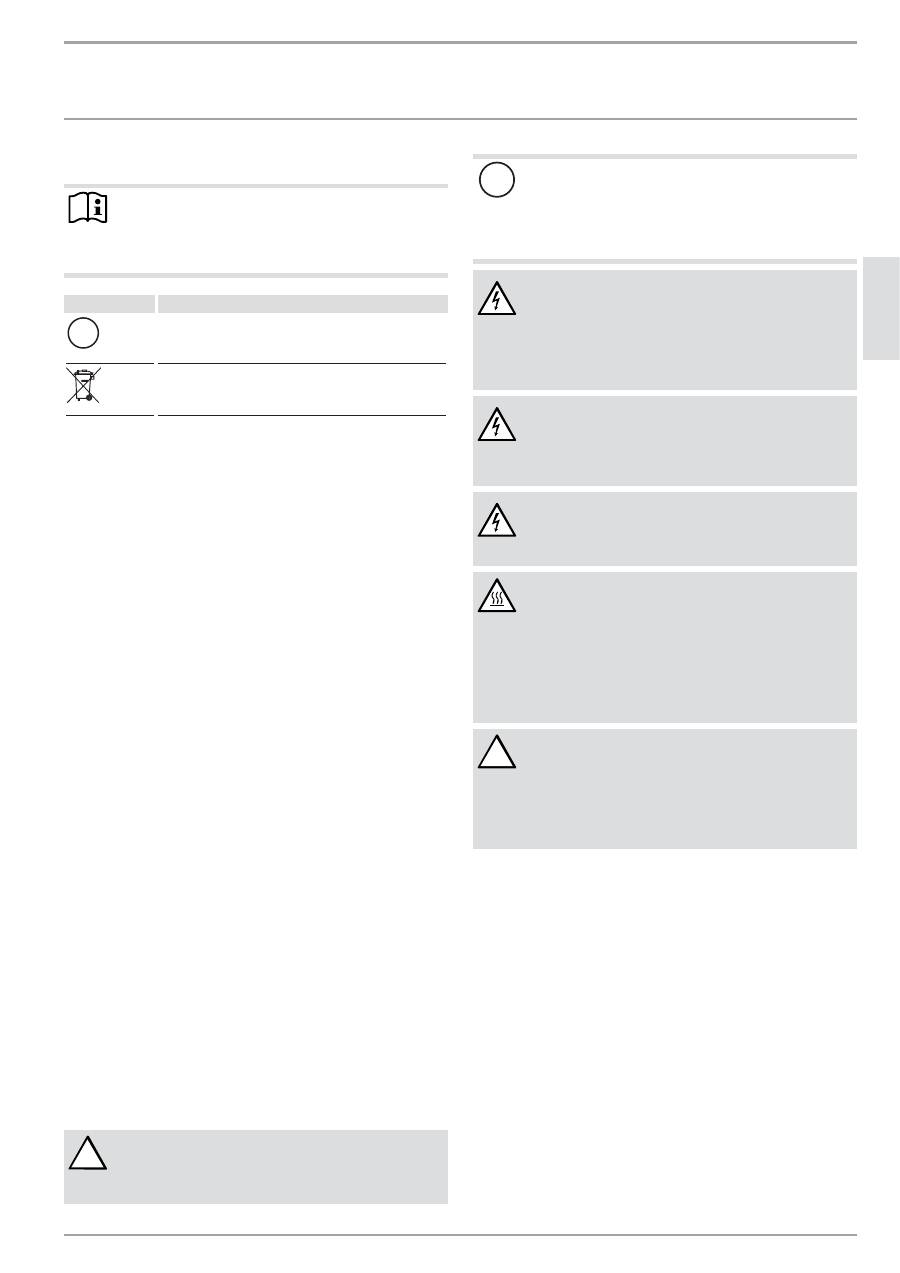Click the open manual information book icon
Image resolution: width=900 pixels, height=1273 pixels.
89,209
